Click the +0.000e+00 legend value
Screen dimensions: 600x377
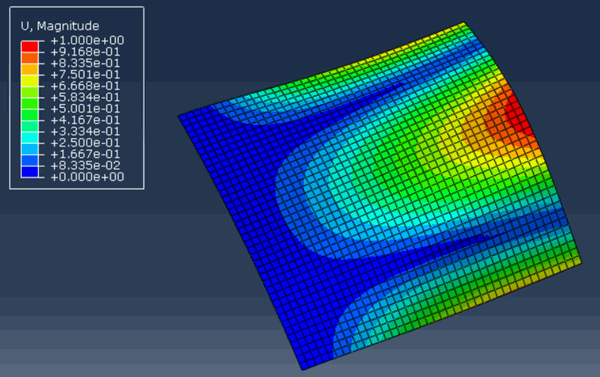(87, 177)
